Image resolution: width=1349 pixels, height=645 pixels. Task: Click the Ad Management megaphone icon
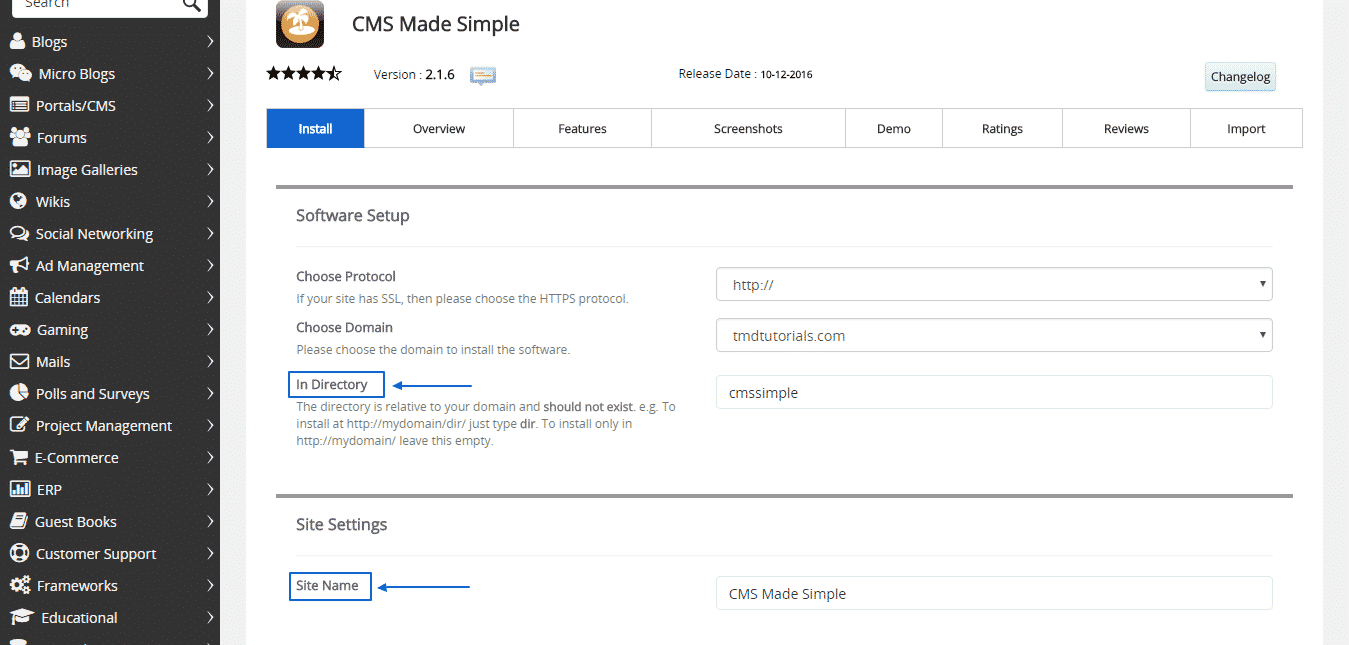(x=19, y=266)
